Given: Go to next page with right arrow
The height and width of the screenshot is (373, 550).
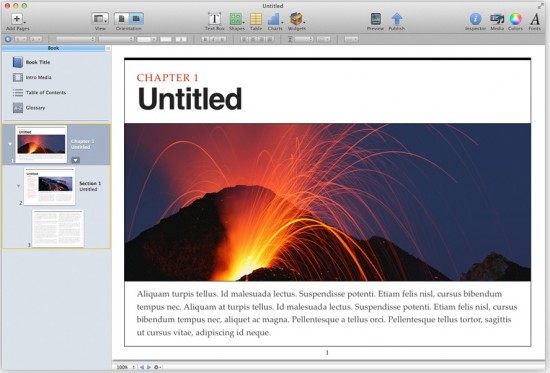Looking at the screenshot, I should click(149, 367).
